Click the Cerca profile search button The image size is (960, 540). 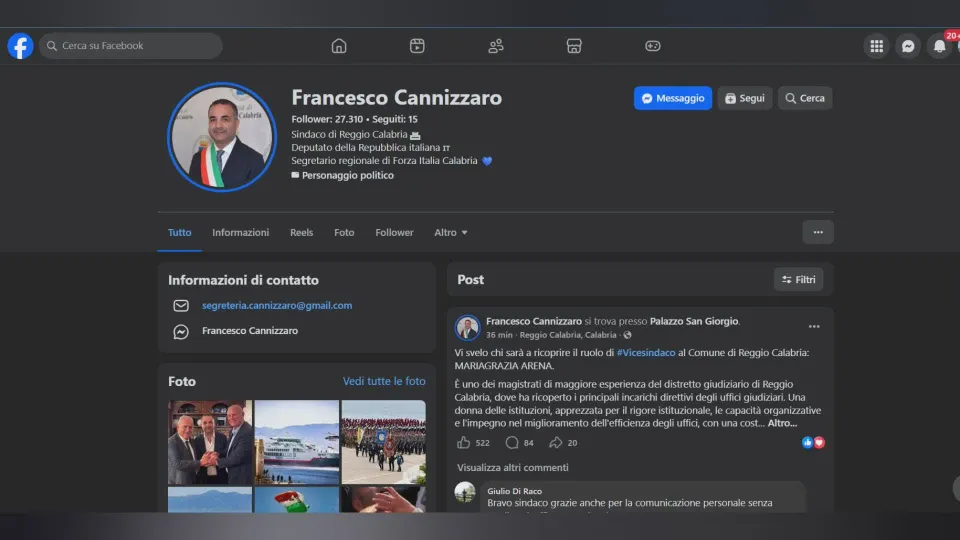(804, 98)
